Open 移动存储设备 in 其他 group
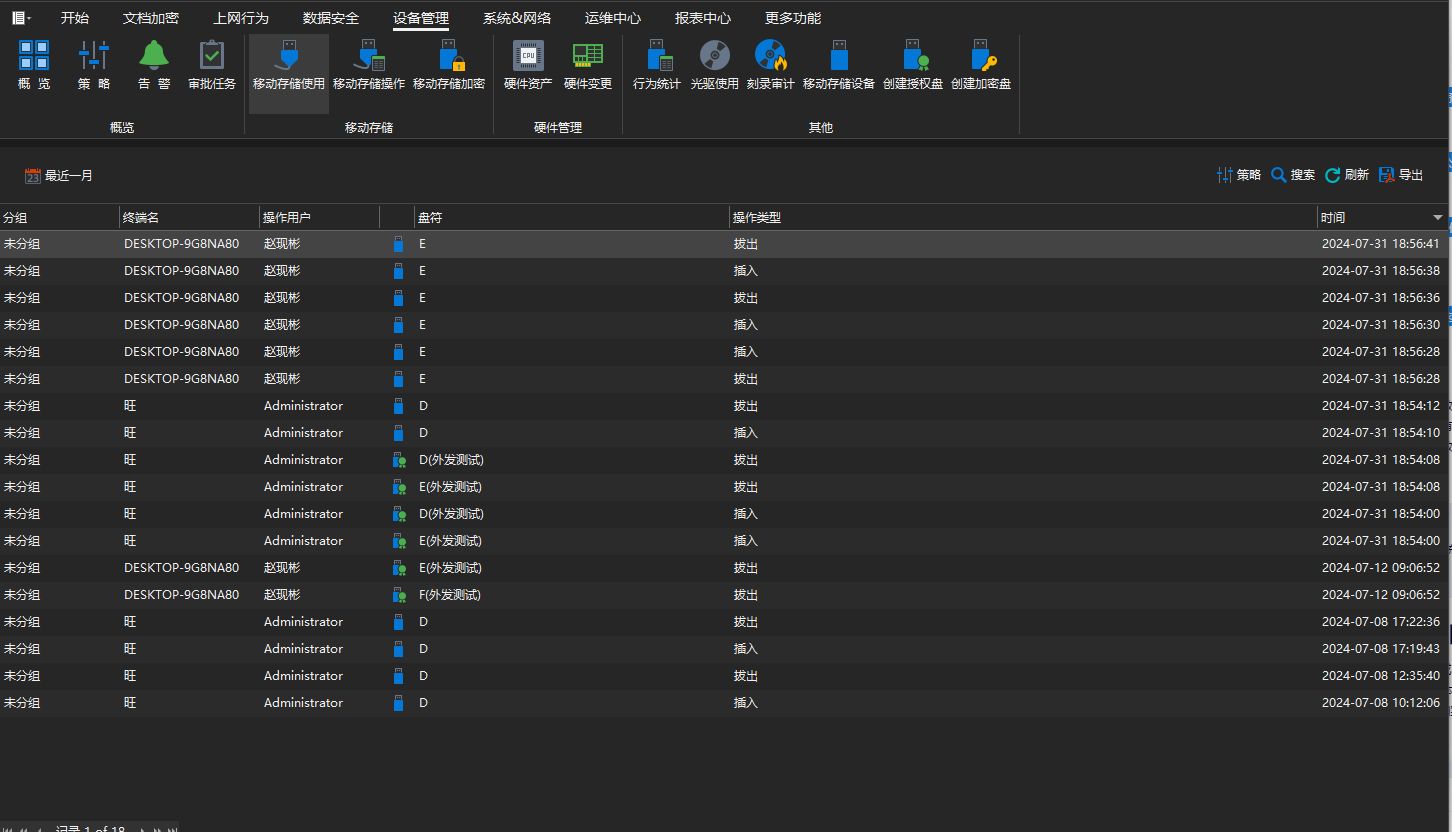Screen dimensions: 1452x832 [839, 66]
